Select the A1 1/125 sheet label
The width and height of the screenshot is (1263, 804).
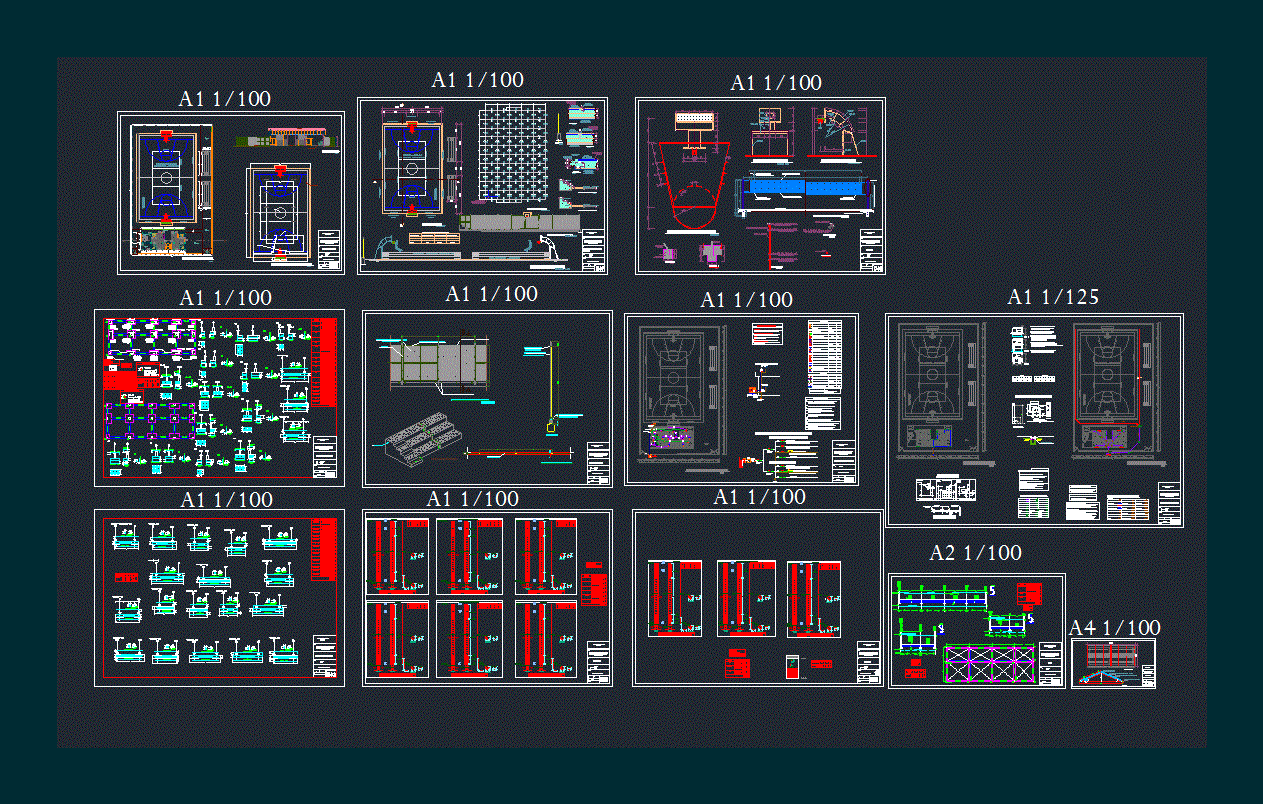tap(1053, 297)
